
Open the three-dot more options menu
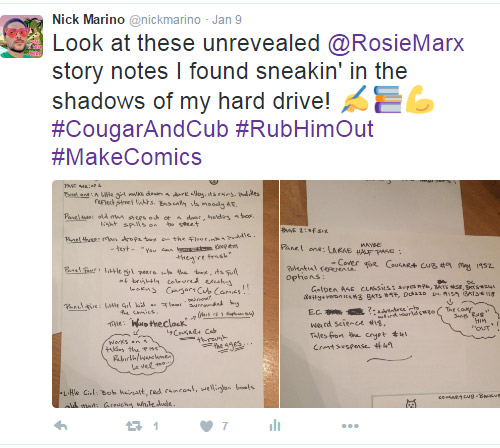(x=350, y=426)
